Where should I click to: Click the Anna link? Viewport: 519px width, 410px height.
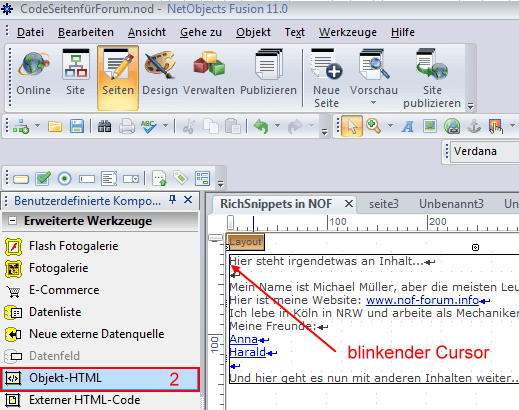point(244,339)
